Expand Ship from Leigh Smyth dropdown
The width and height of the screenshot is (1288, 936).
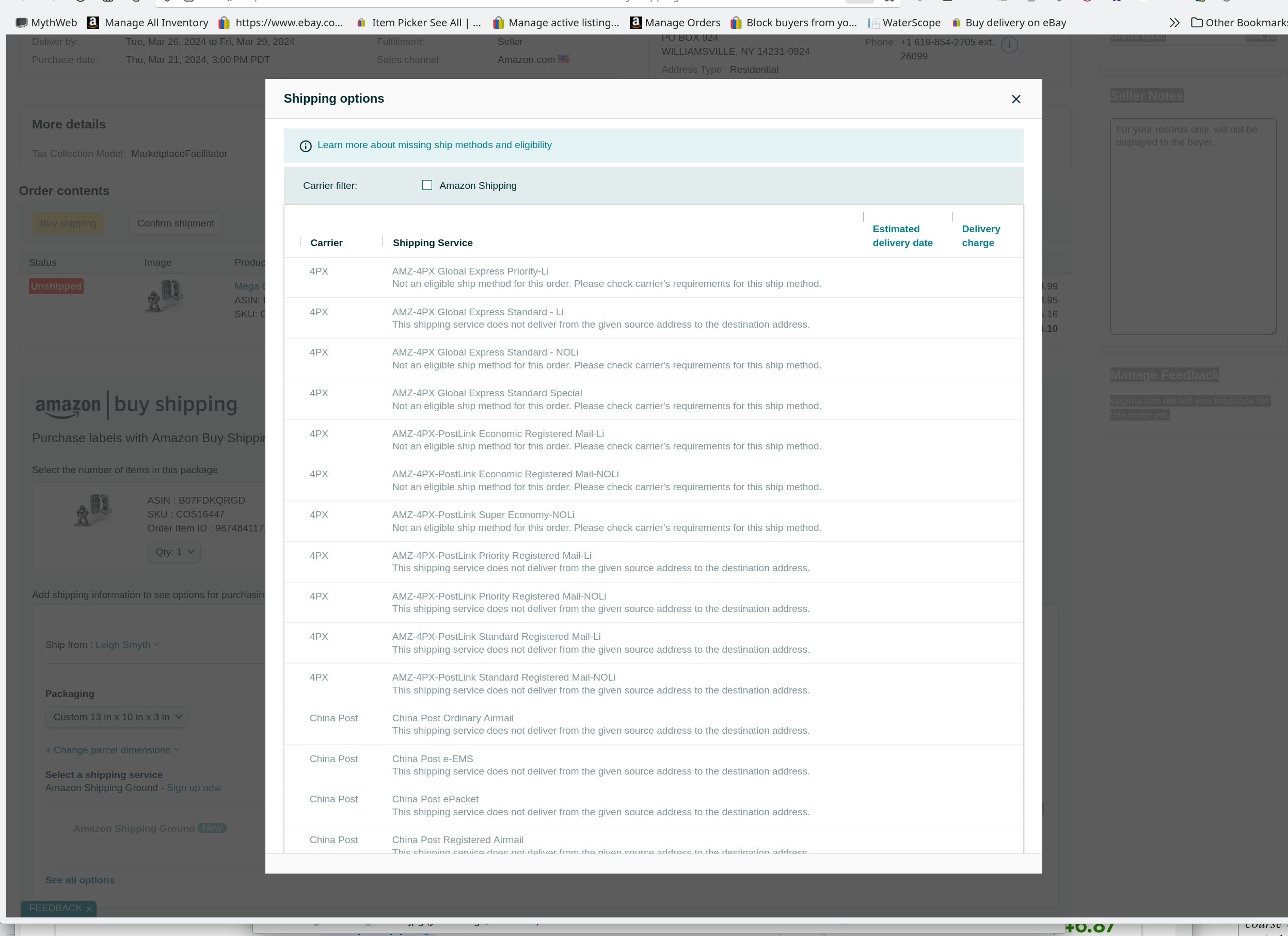pyautogui.click(x=127, y=645)
